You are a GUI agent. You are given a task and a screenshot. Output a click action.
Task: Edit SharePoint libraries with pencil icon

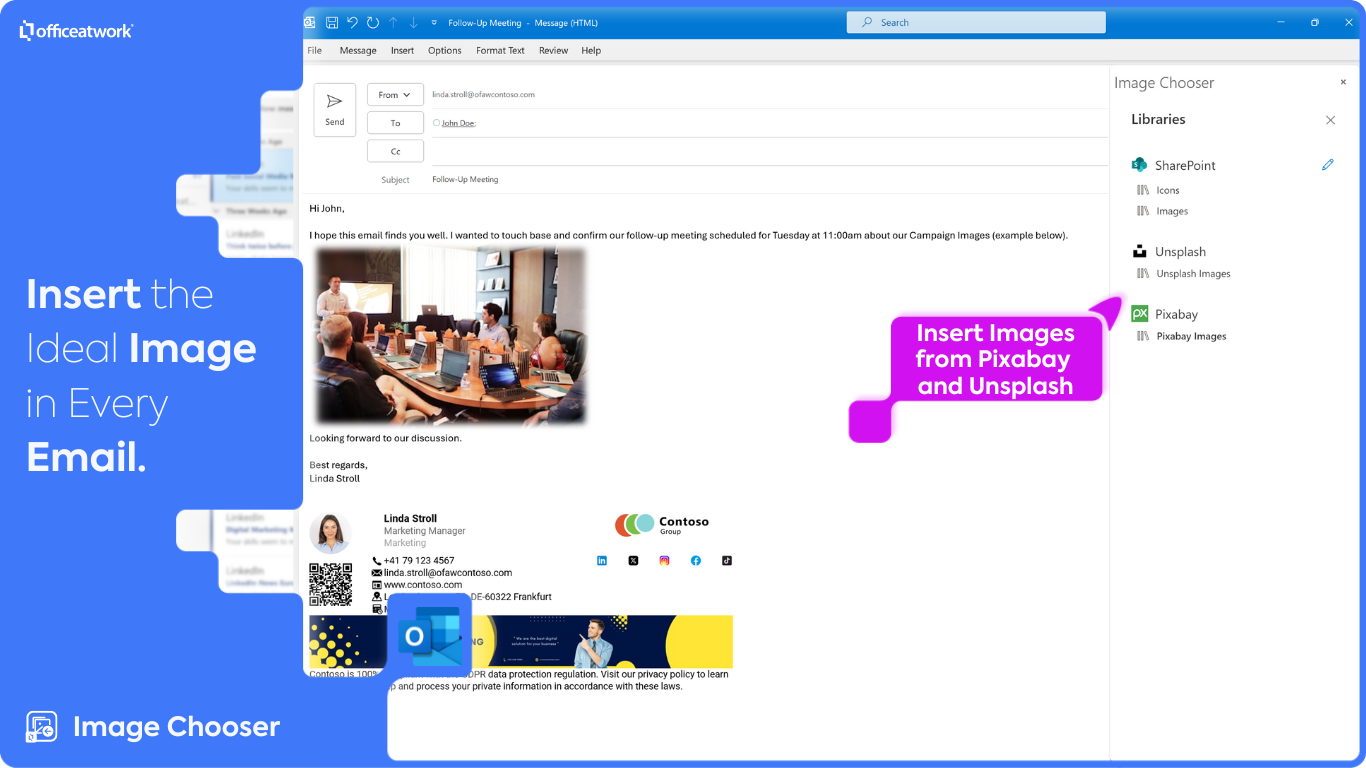click(x=1328, y=165)
